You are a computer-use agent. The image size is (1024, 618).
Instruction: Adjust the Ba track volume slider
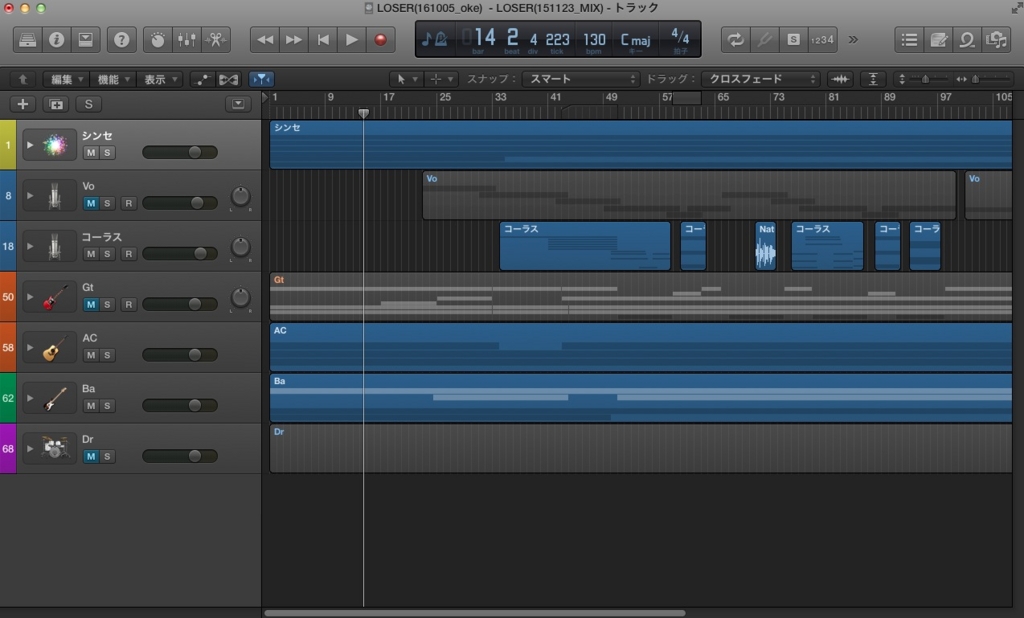(180, 406)
